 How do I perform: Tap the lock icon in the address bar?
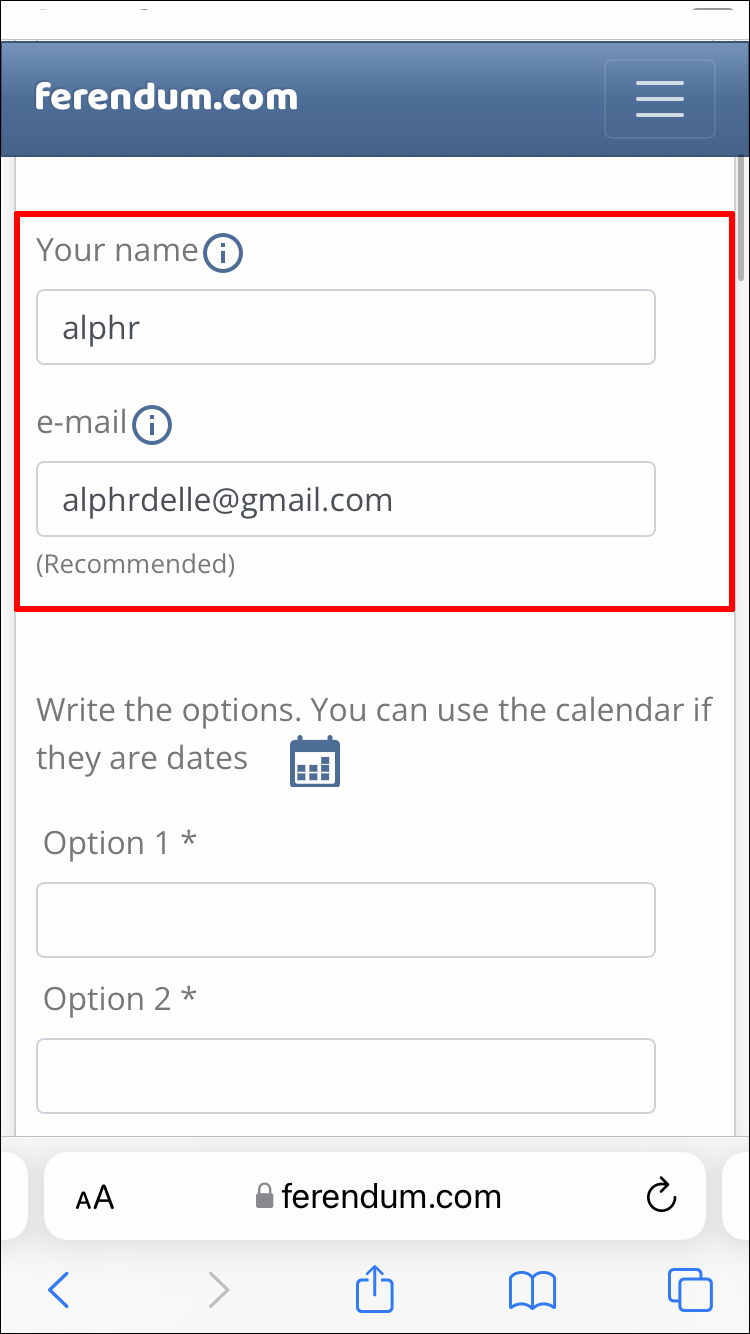[264, 1197]
